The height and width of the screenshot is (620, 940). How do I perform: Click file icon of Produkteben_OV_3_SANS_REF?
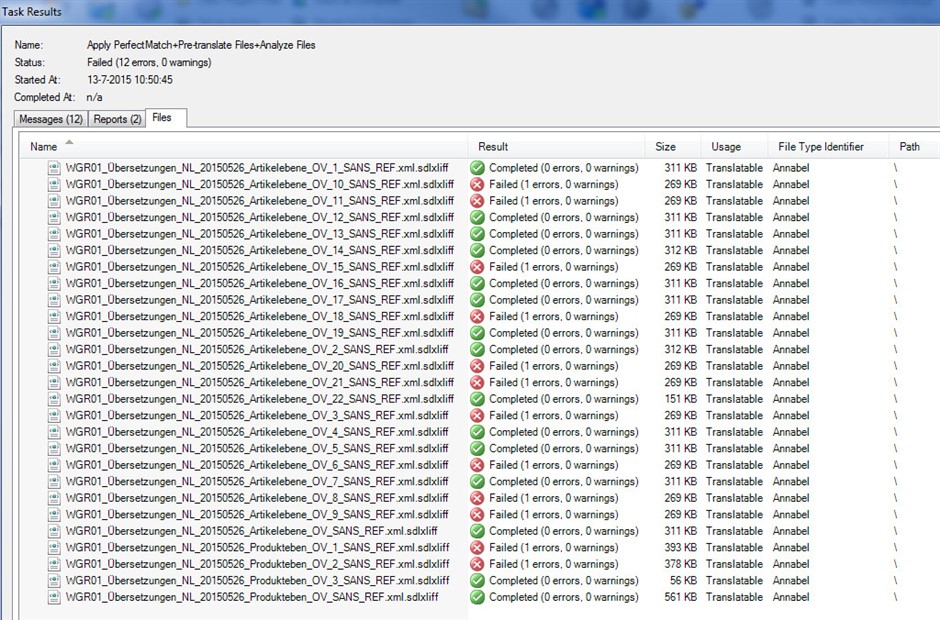[54, 580]
